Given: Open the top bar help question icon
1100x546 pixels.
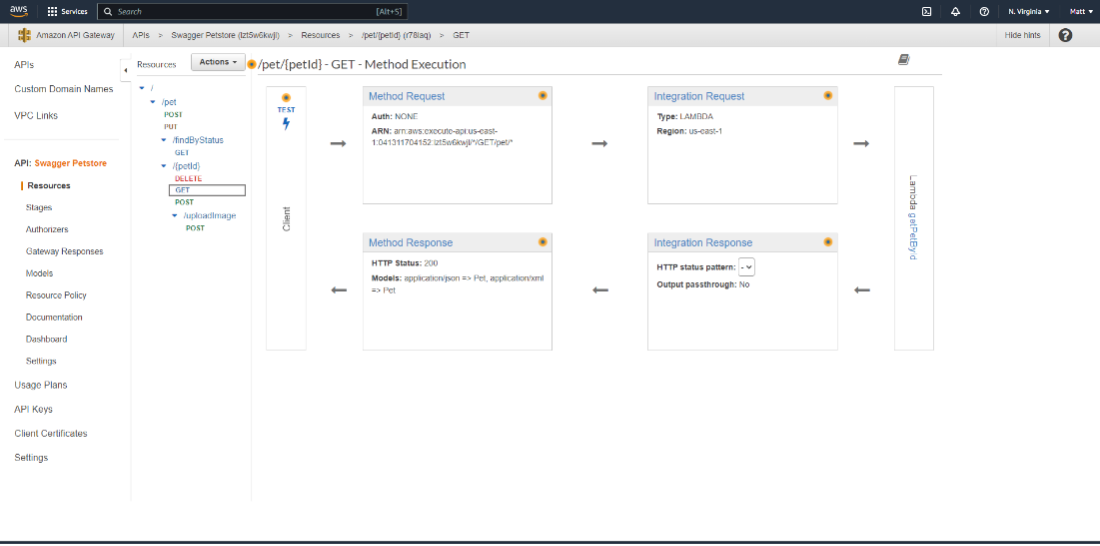Looking at the screenshot, I should pyautogui.click(x=984, y=11).
